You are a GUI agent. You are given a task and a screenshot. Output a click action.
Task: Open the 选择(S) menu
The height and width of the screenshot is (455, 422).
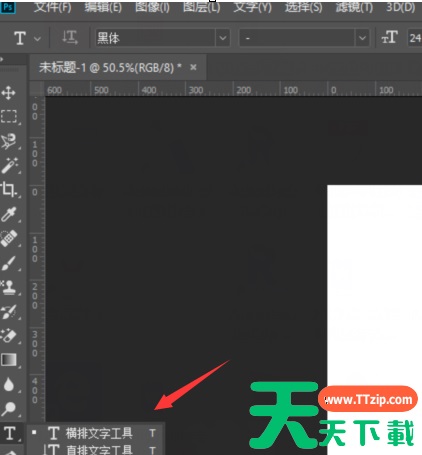pyautogui.click(x=303, y=7)
